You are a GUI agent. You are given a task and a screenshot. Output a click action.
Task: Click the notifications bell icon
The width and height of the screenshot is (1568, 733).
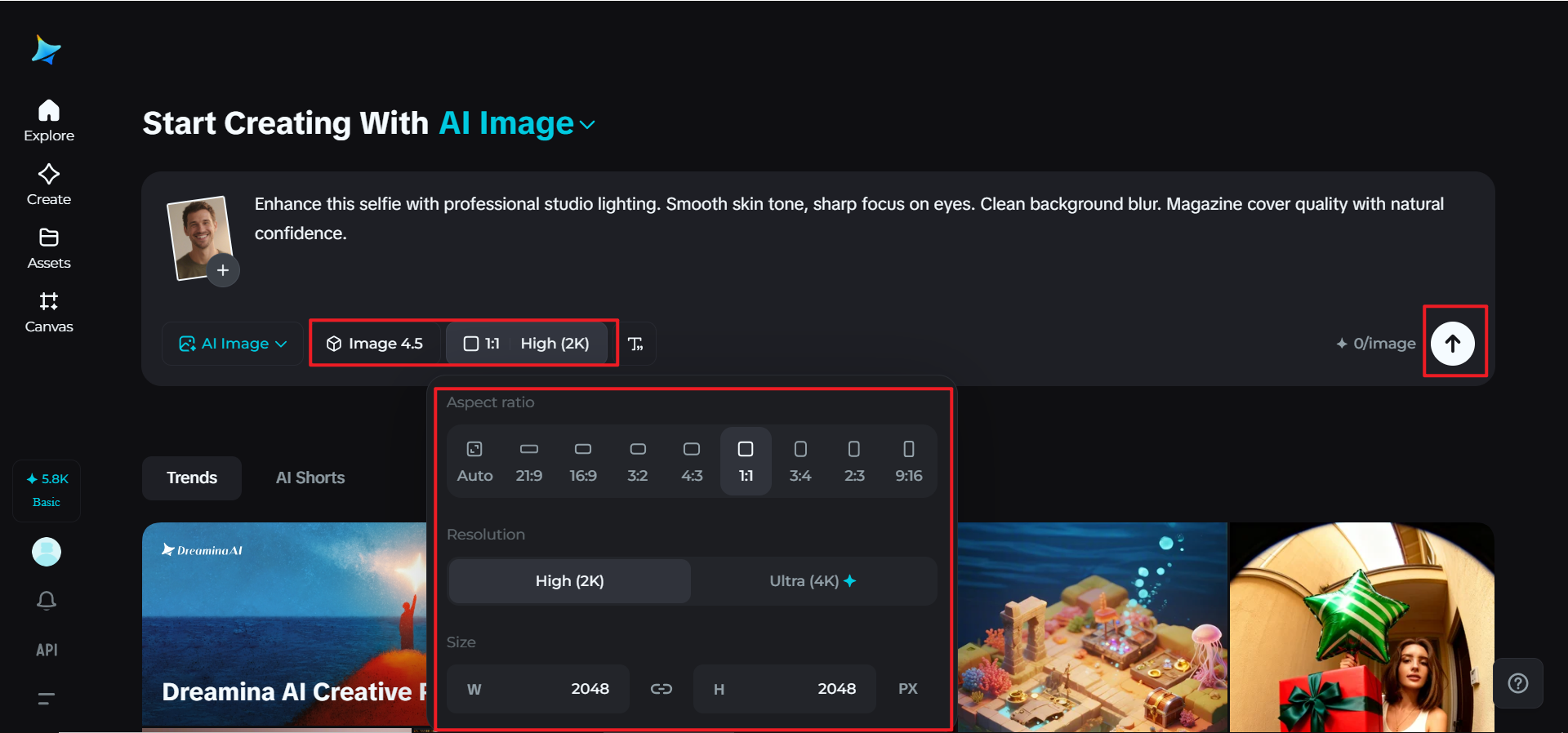click(47, 601)
